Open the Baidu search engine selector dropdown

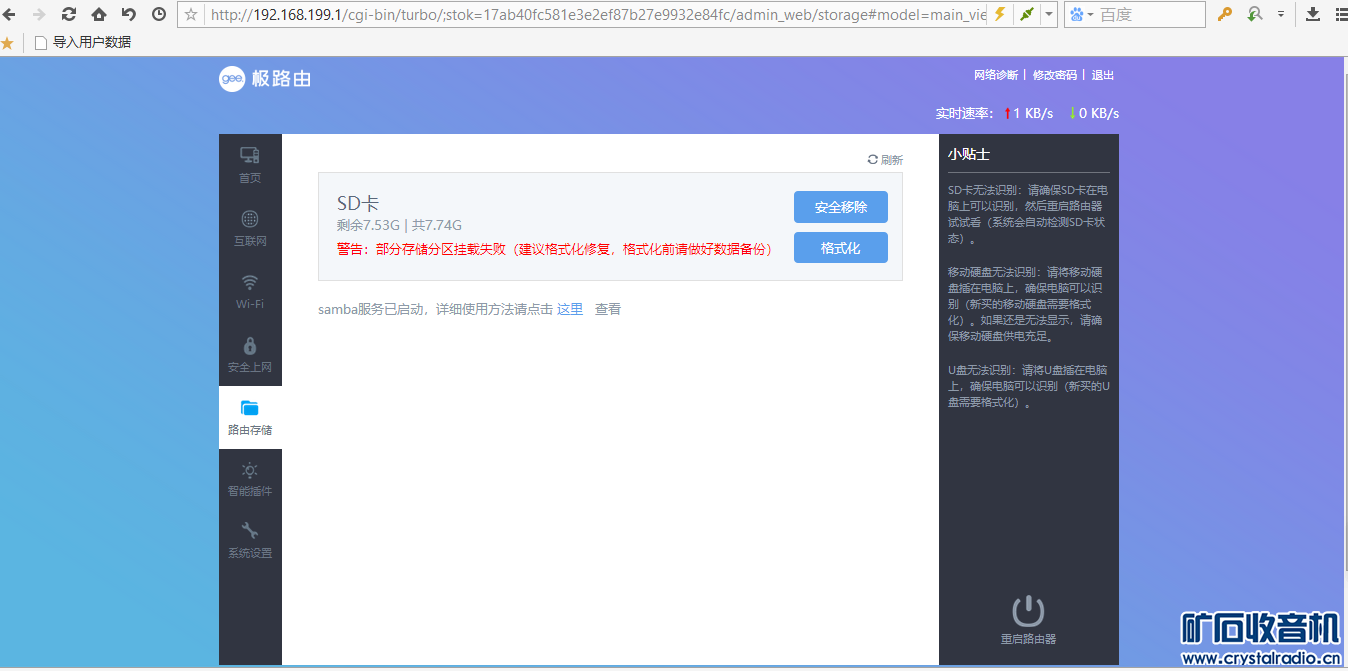pos(1082,14)
